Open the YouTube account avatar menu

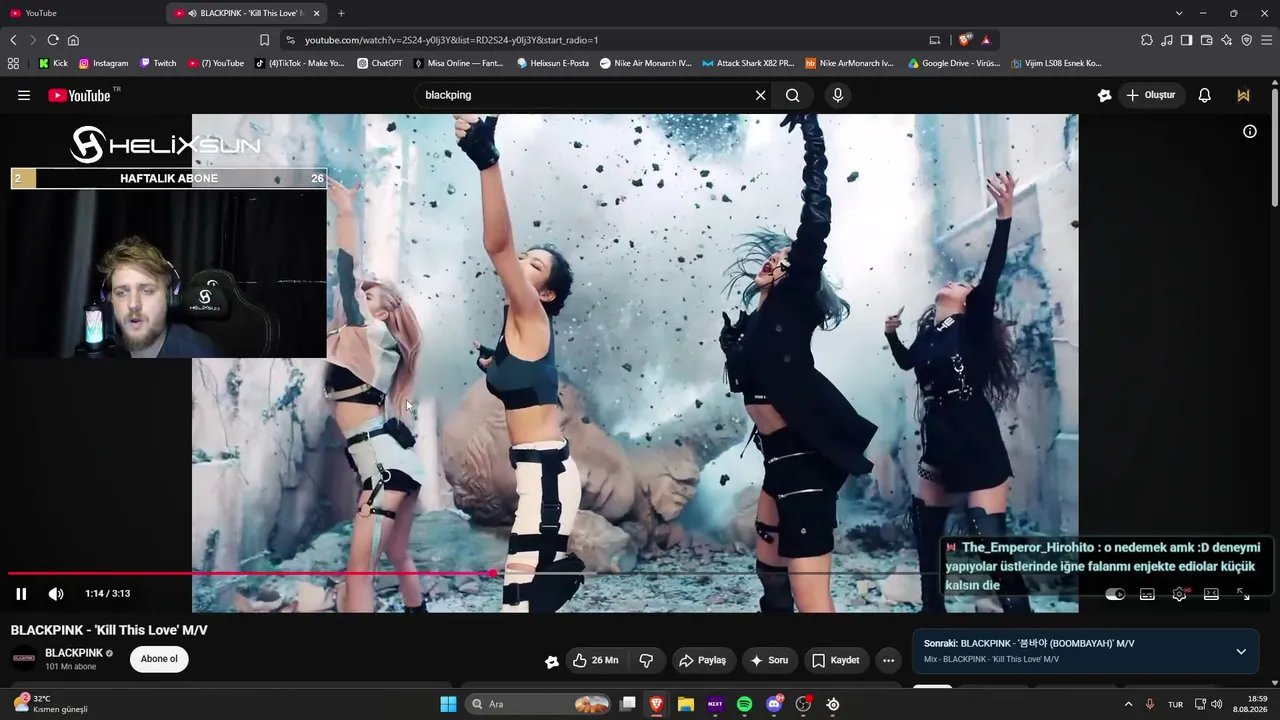1243,95
